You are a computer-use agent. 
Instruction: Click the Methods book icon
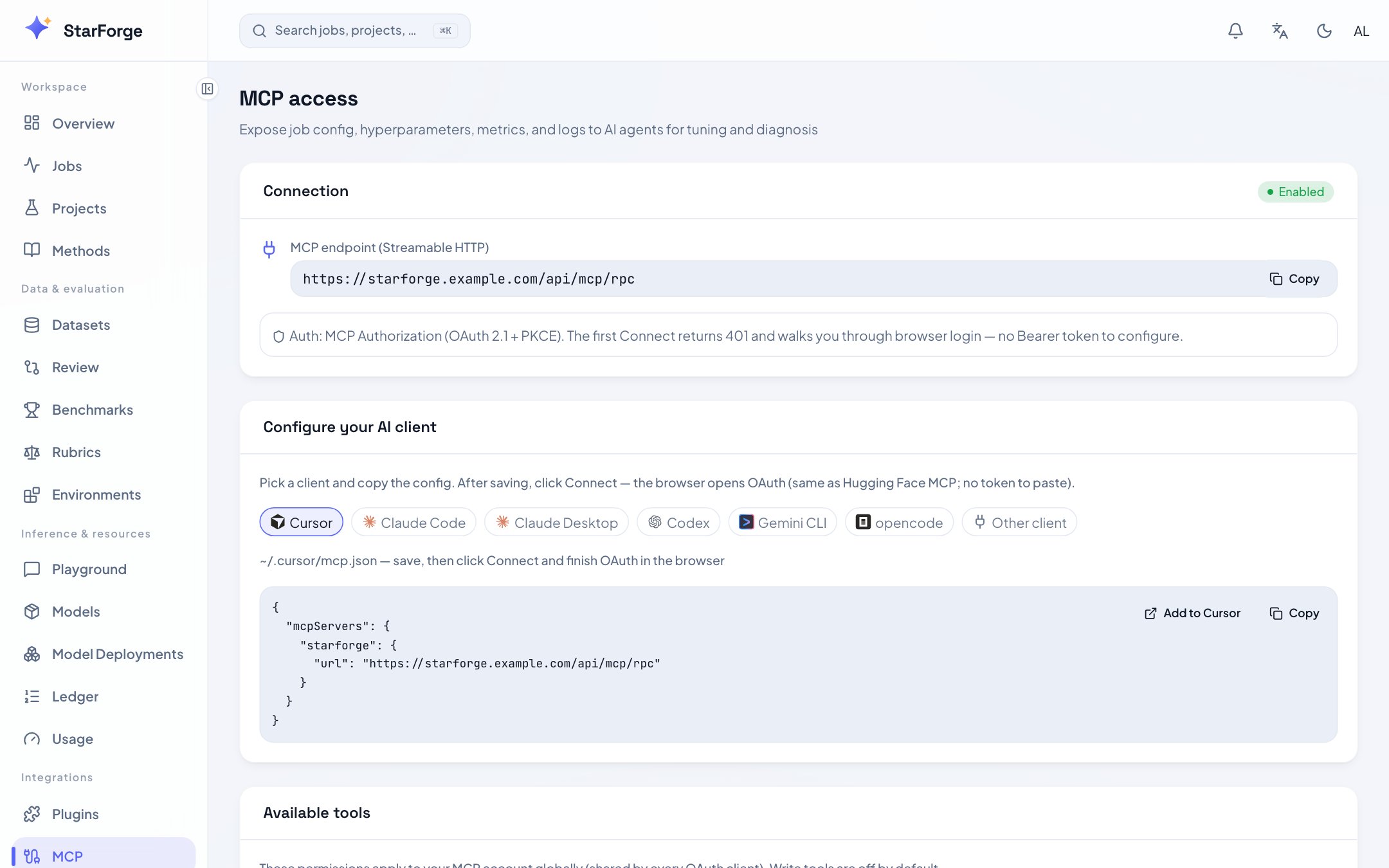(x=32, y=250)
